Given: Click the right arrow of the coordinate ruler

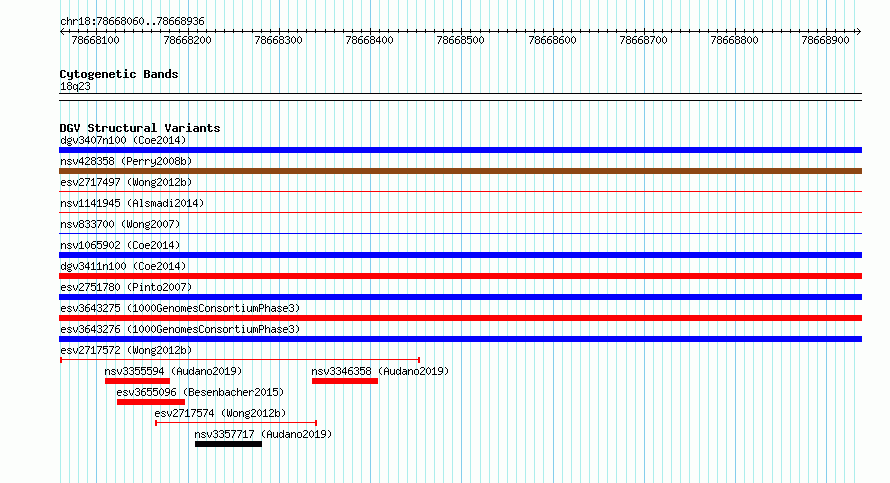Looking at the screenshot, I should click(x=859, y=32).
